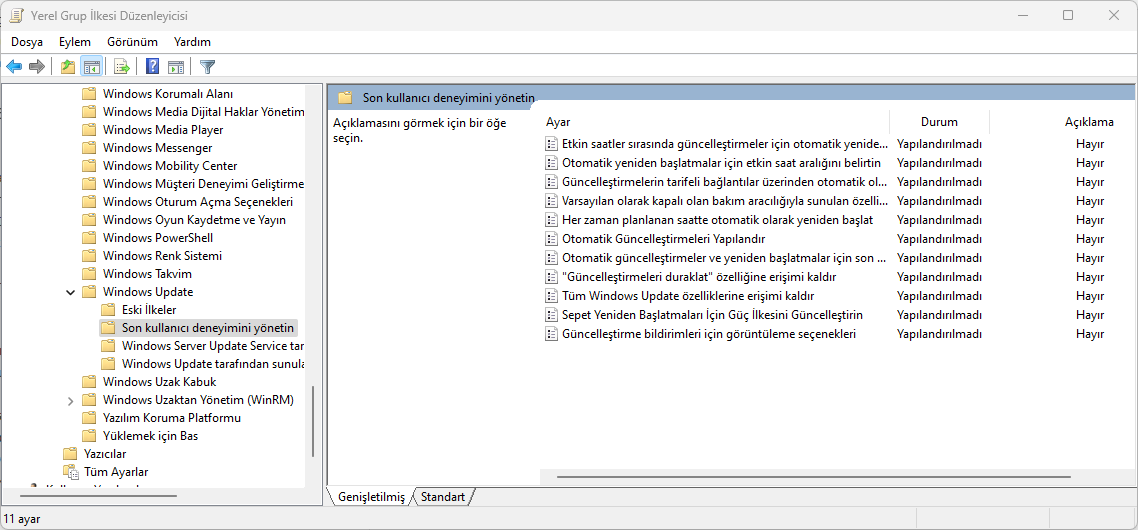Click the Windows Media Player folder icon
Screen dimensions: 1138x530
click(x=89, y=130)
